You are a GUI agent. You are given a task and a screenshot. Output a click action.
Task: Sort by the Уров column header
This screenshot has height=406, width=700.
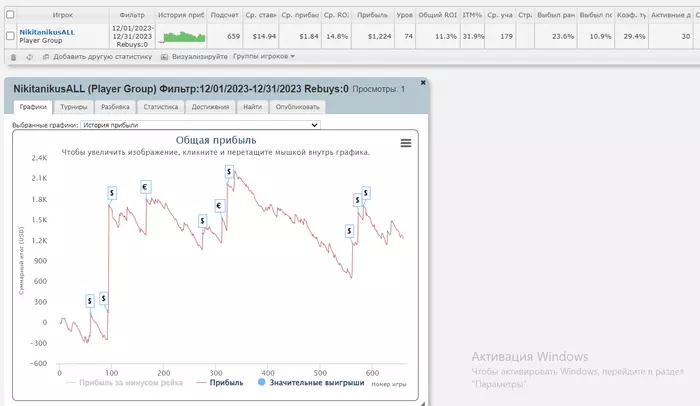pyautogui.click(x=404, y=15)
